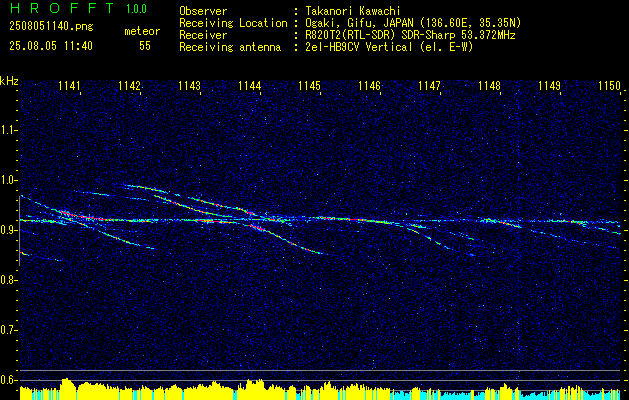Click the 1.0 kHz frequency label

click(8, 180)
